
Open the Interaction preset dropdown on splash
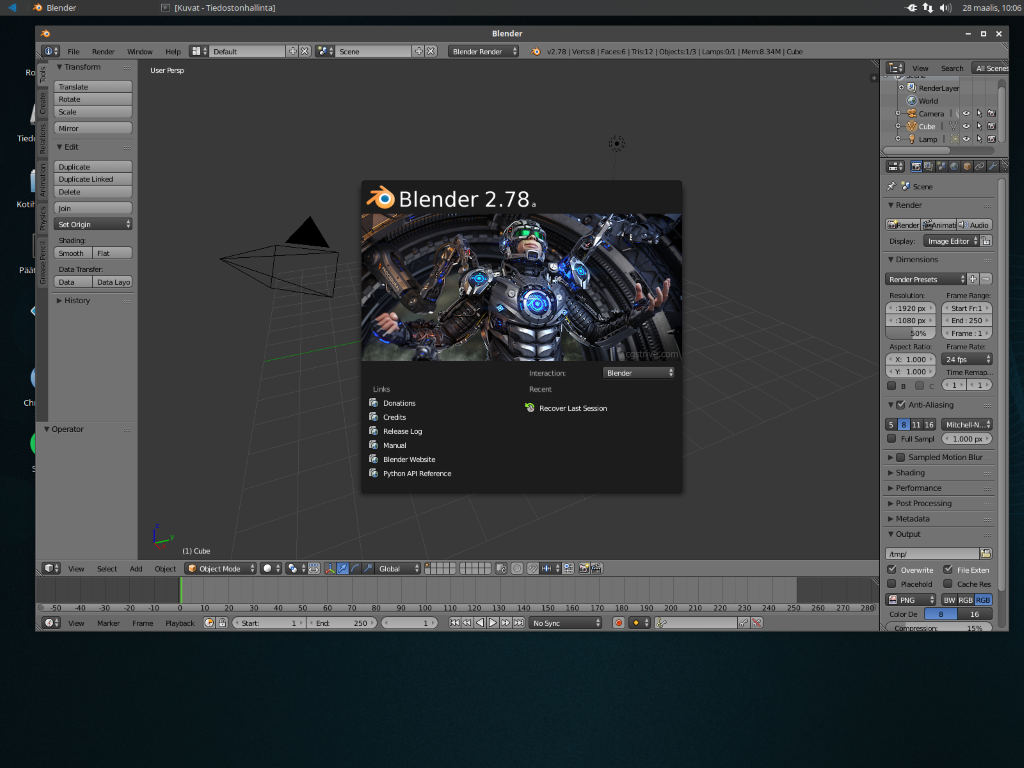click(x=638, y=373)
